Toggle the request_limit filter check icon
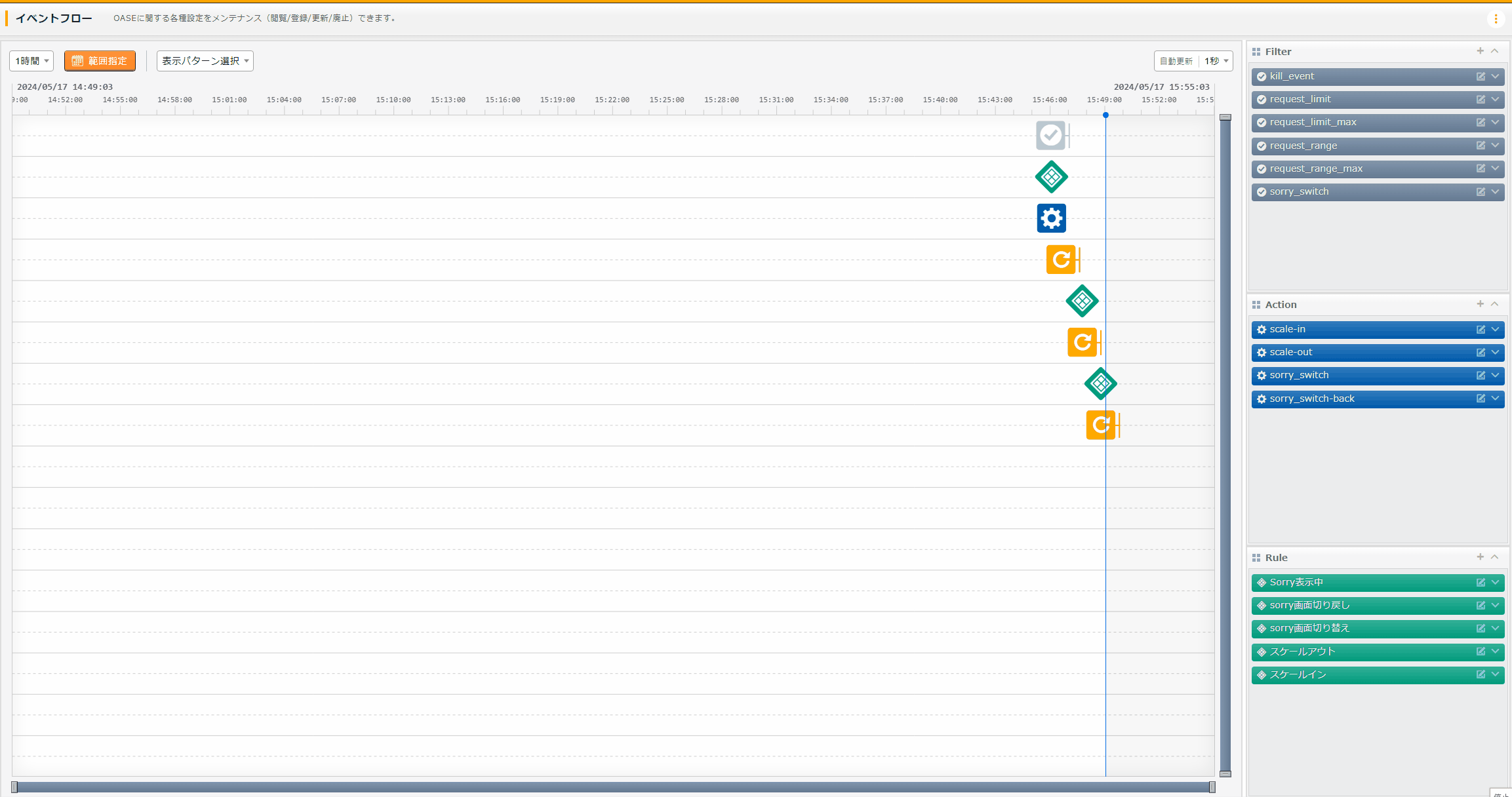1512x797 pixels. tap(1262, 100)
